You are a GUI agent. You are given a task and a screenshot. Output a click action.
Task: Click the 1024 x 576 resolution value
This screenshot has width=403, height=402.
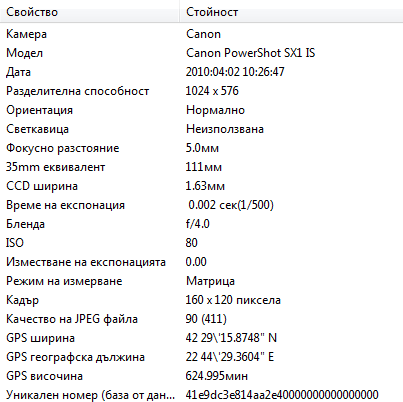point(212,91)
